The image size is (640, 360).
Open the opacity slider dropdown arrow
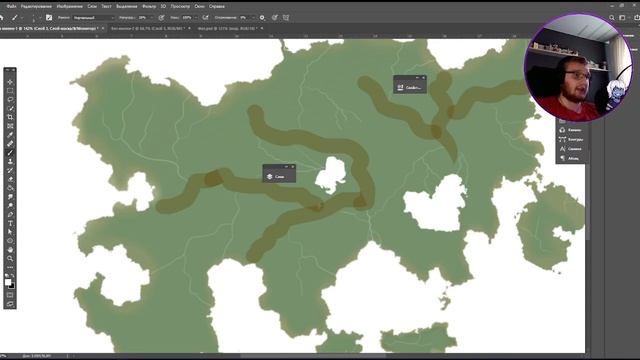click(x=151, y=18)
